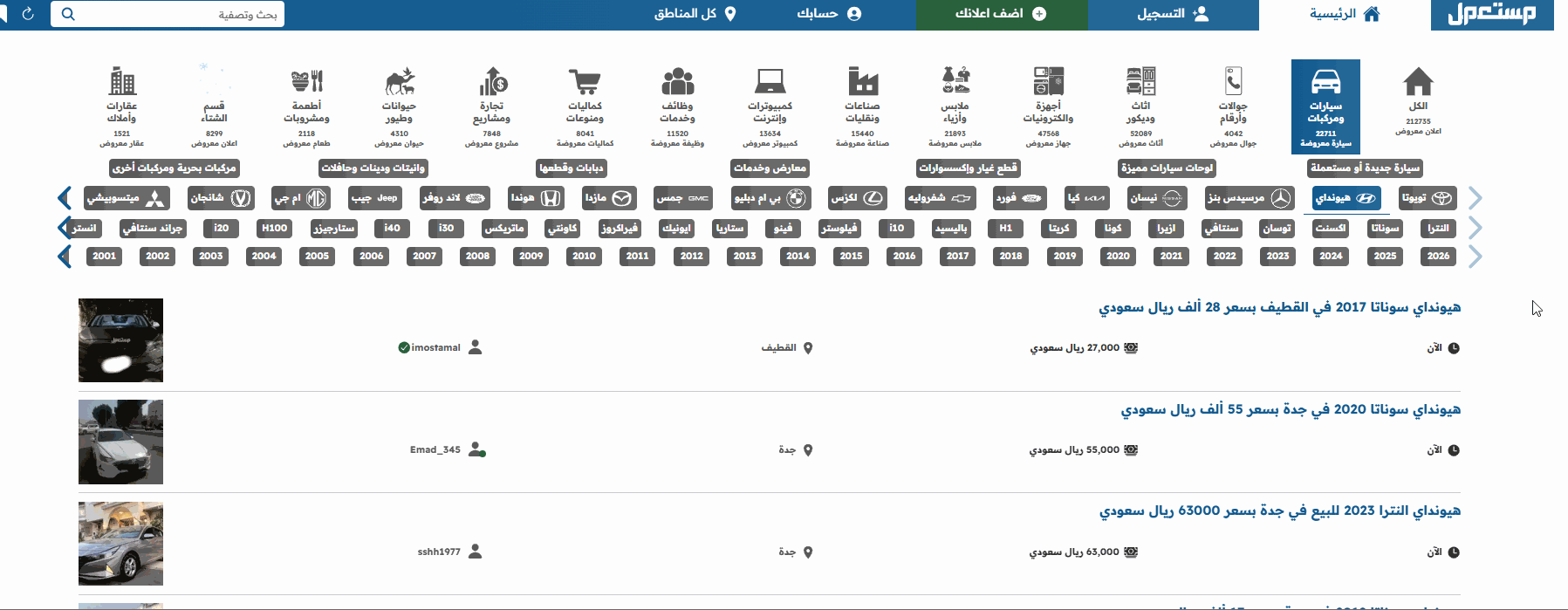The image size is (1568, 610).
Task: Click the 55,000 ريال سعودي price
Action: pyautogui.click(x=1074, y=450)
